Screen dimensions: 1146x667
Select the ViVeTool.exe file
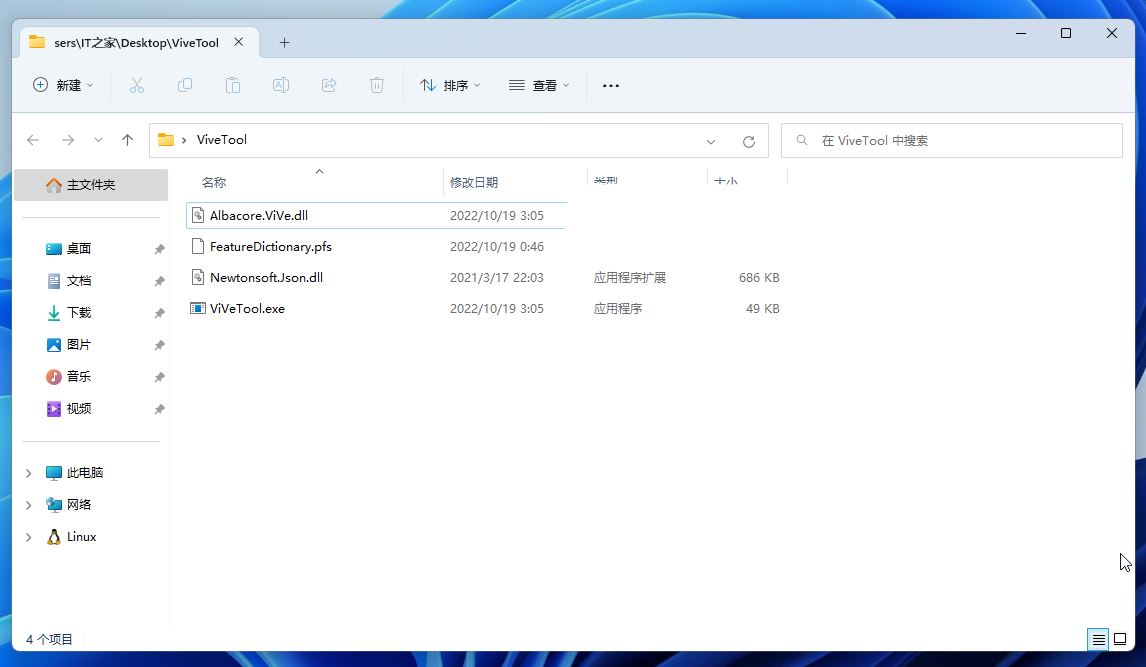click(x=247, y=309)
